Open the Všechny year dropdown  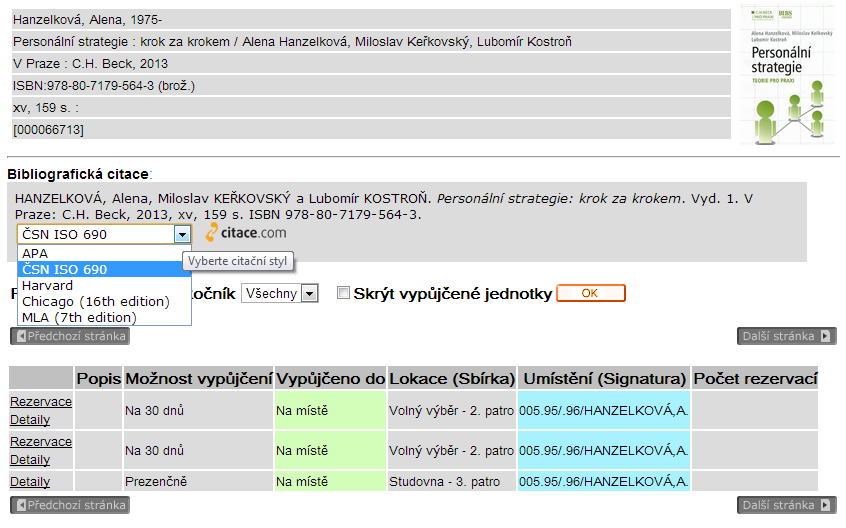279,293
